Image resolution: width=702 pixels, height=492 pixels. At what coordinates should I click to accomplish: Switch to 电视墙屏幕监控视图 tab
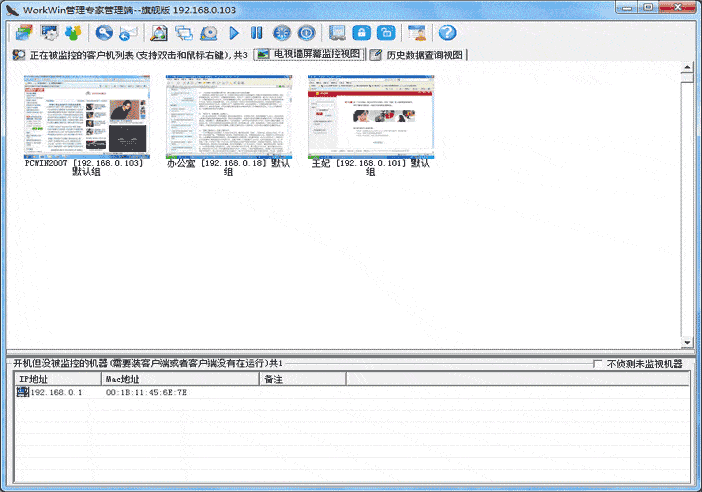coord(310,54)
